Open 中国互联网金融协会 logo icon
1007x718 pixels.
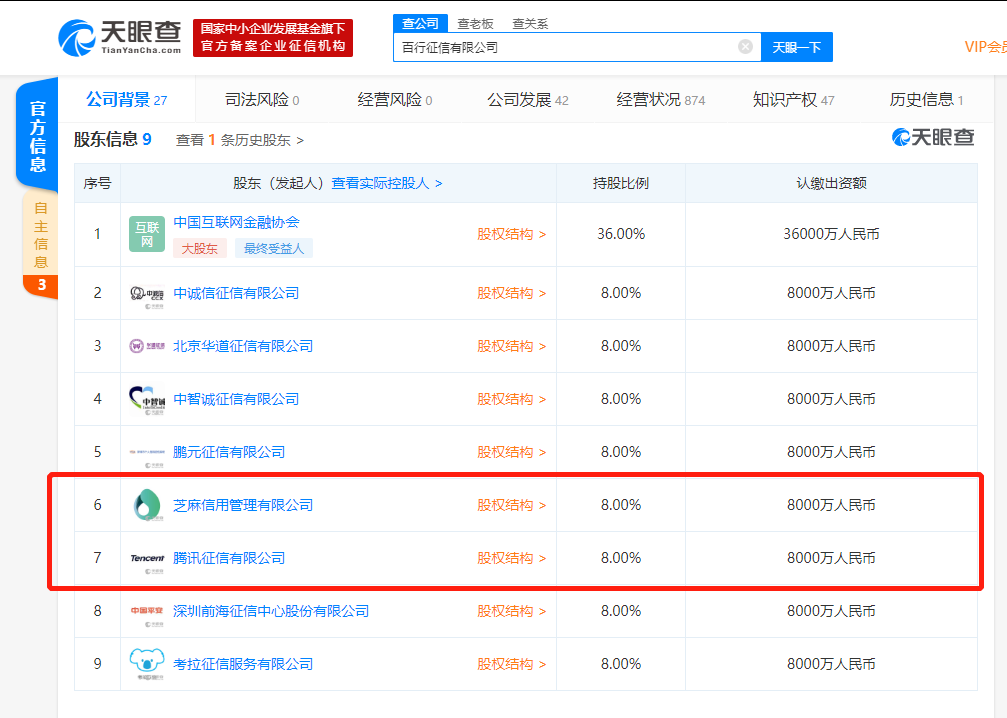point(146,234)
